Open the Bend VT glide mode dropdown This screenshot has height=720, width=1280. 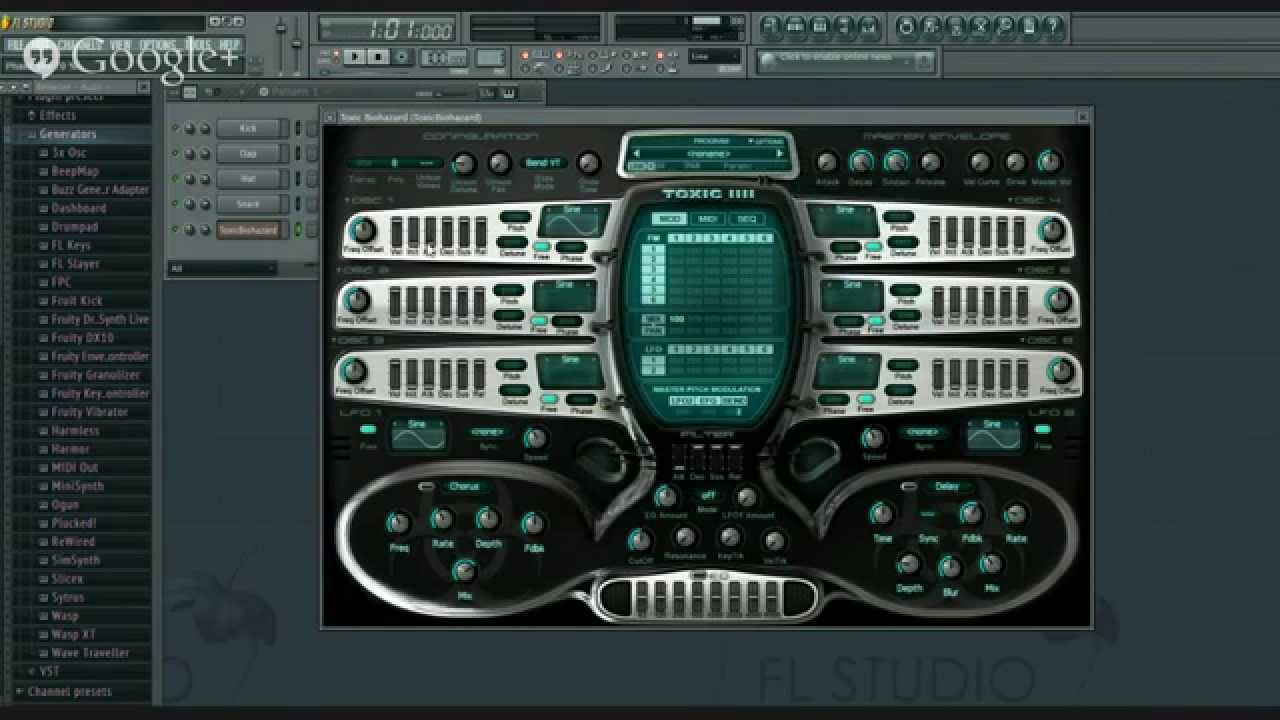point(543,162)
